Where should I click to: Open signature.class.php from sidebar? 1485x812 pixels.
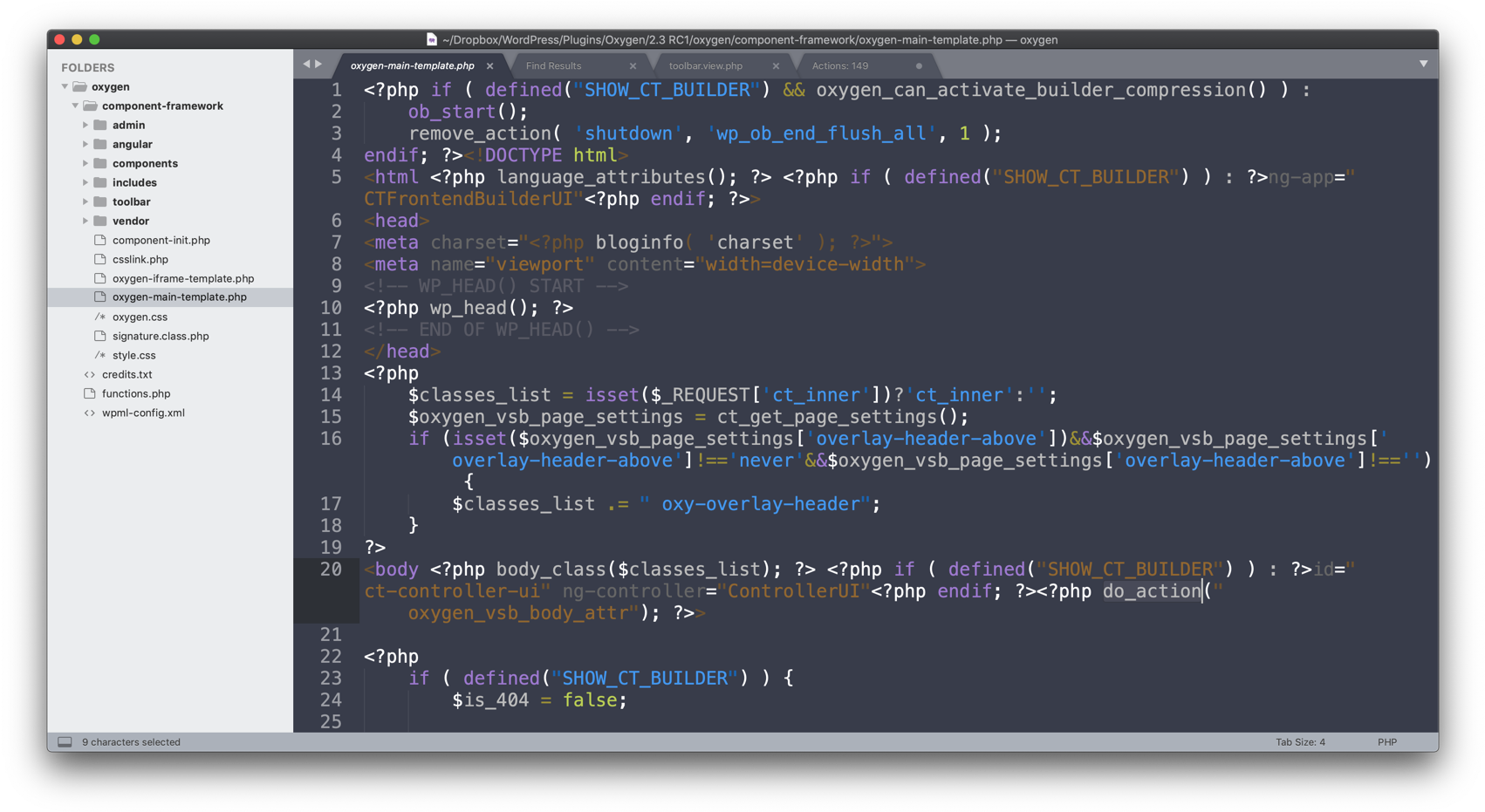(x=161, y=337)
